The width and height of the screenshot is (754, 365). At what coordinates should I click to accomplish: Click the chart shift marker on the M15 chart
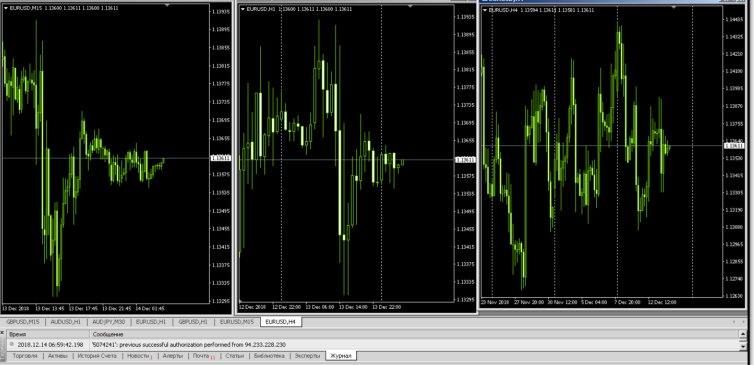[166, 4]
